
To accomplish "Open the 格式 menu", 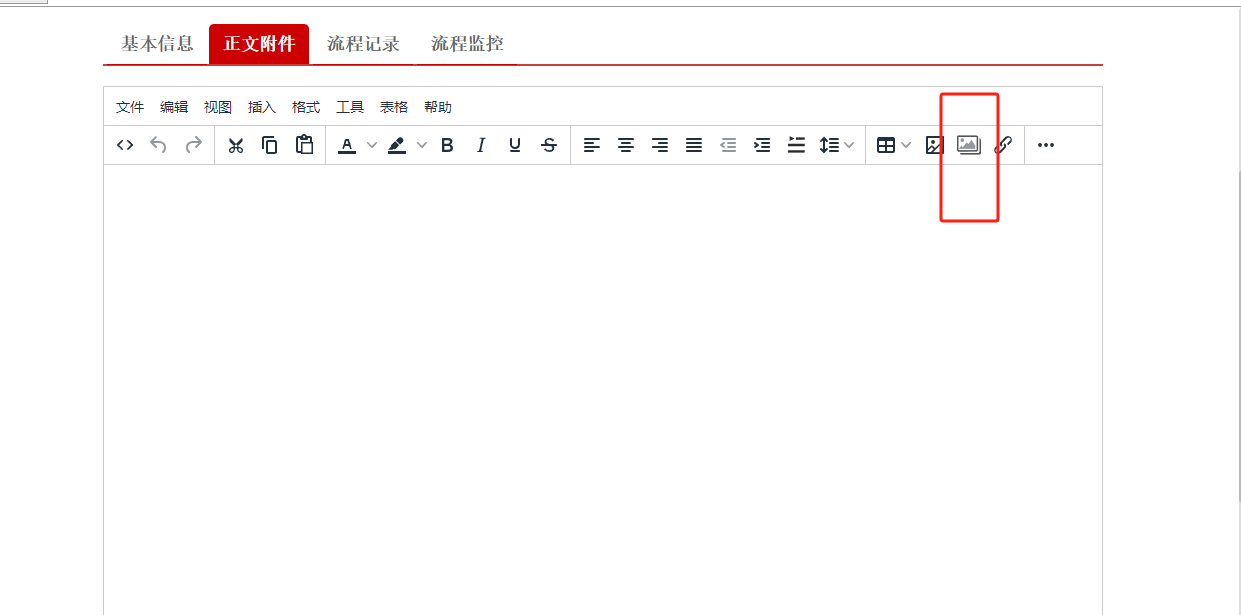I will coord(306,107).
